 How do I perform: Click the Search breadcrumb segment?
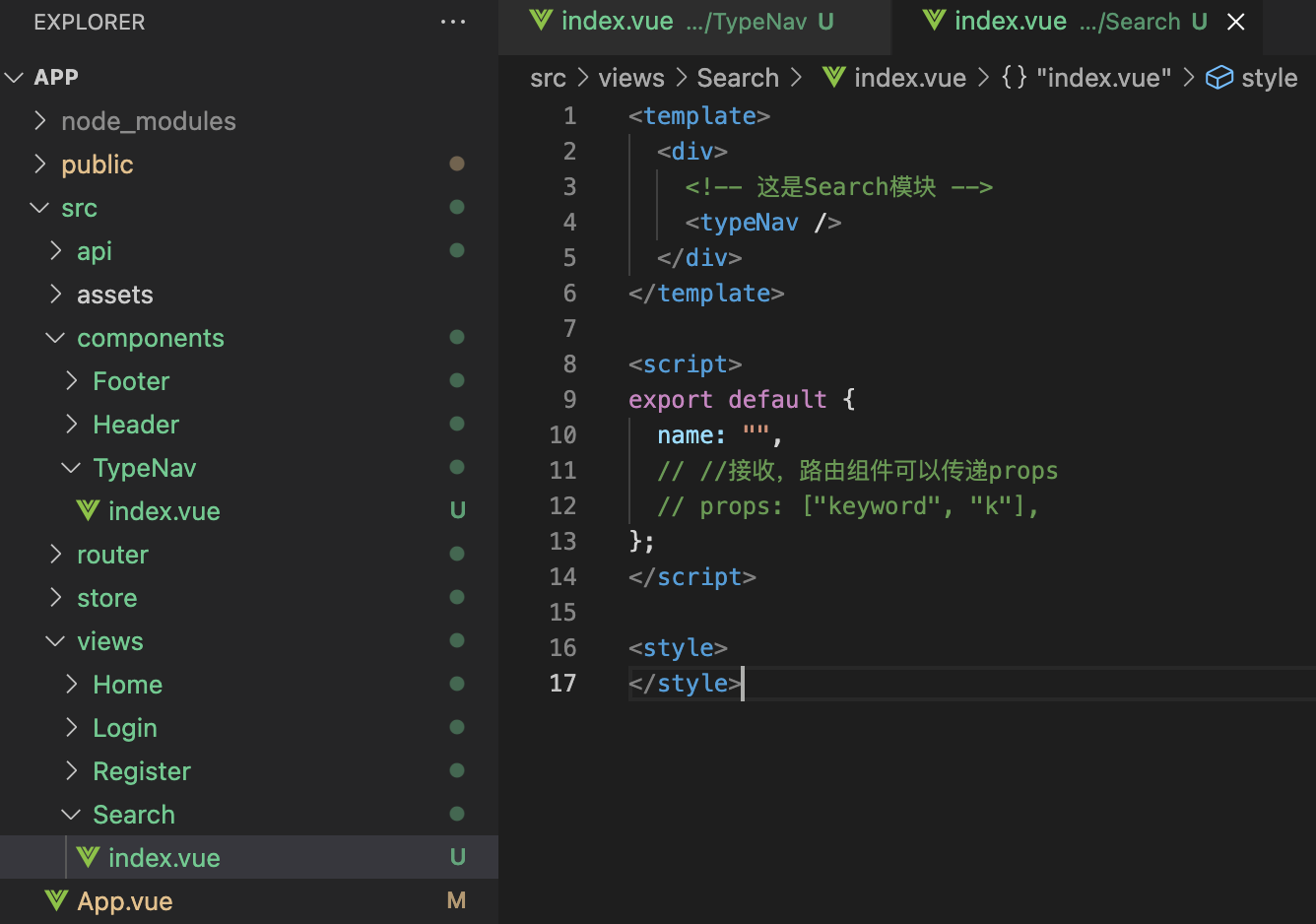738,78
